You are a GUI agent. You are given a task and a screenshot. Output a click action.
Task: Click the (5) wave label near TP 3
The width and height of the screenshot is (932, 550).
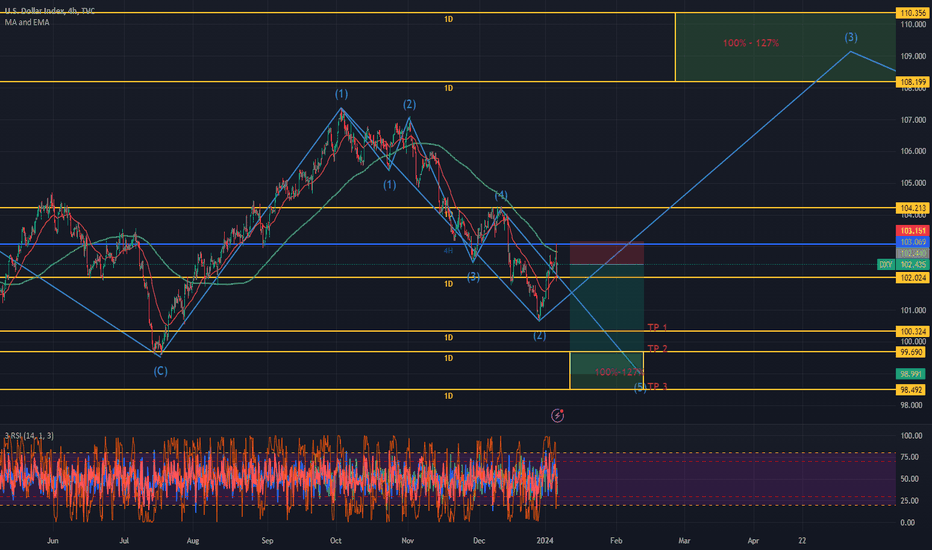click(x=640, y=388)
